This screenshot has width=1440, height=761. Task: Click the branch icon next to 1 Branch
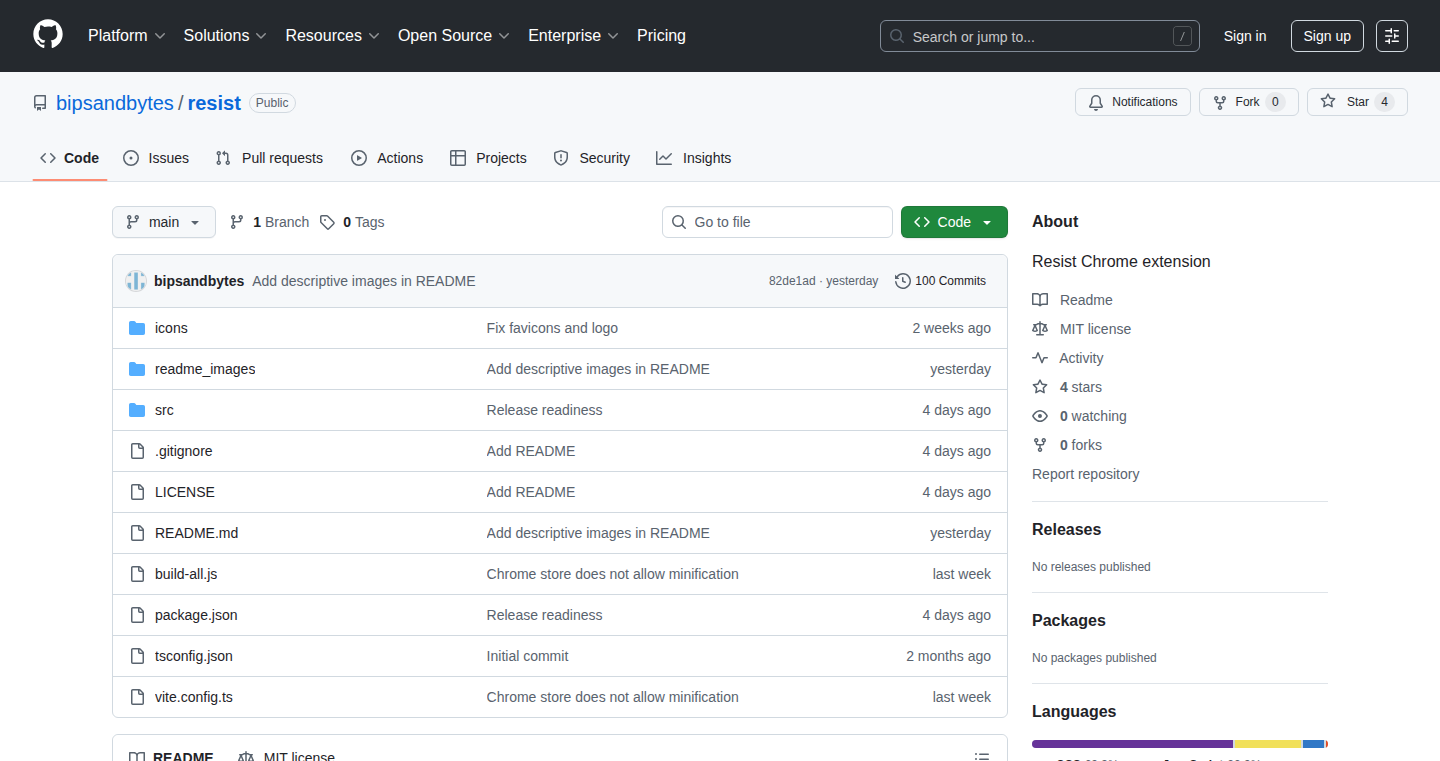click(x=237, y=222)
